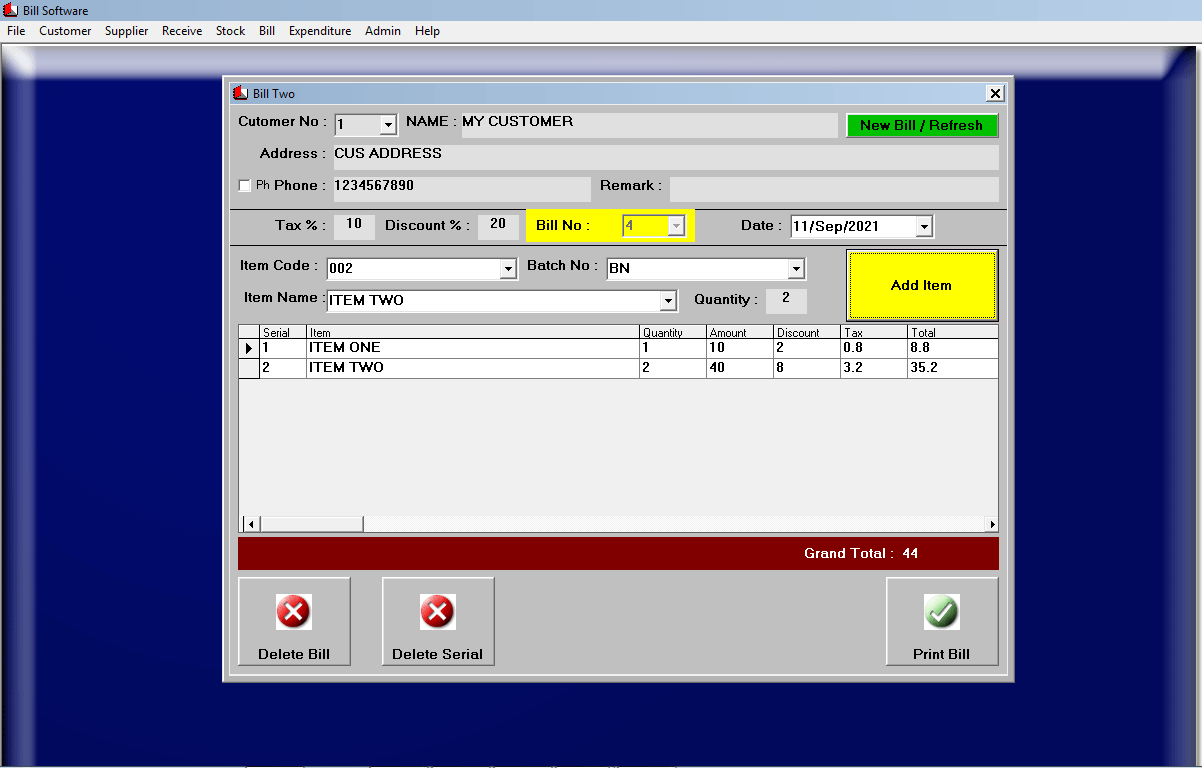Click the Discount cell 8
The image size is (1202, 768).
[x=807, y=368]
